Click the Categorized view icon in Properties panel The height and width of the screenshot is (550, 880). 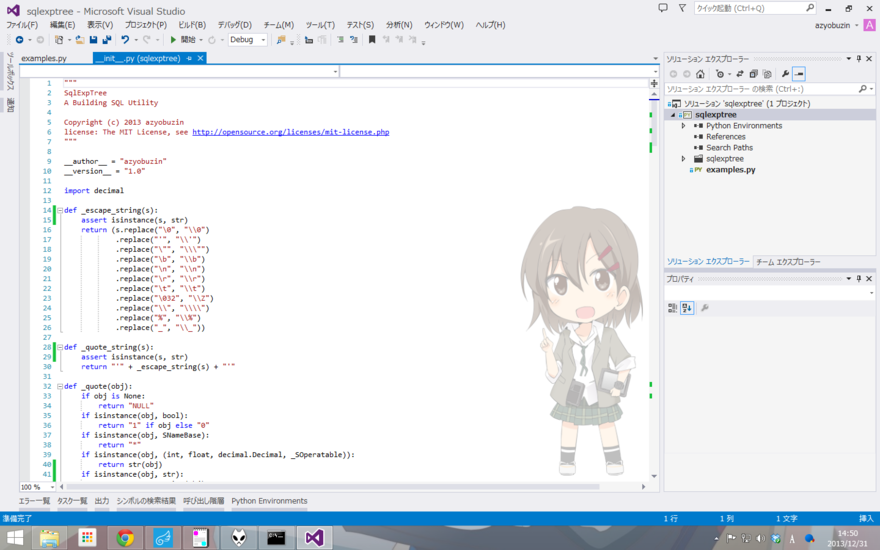(x=672, y=308)
